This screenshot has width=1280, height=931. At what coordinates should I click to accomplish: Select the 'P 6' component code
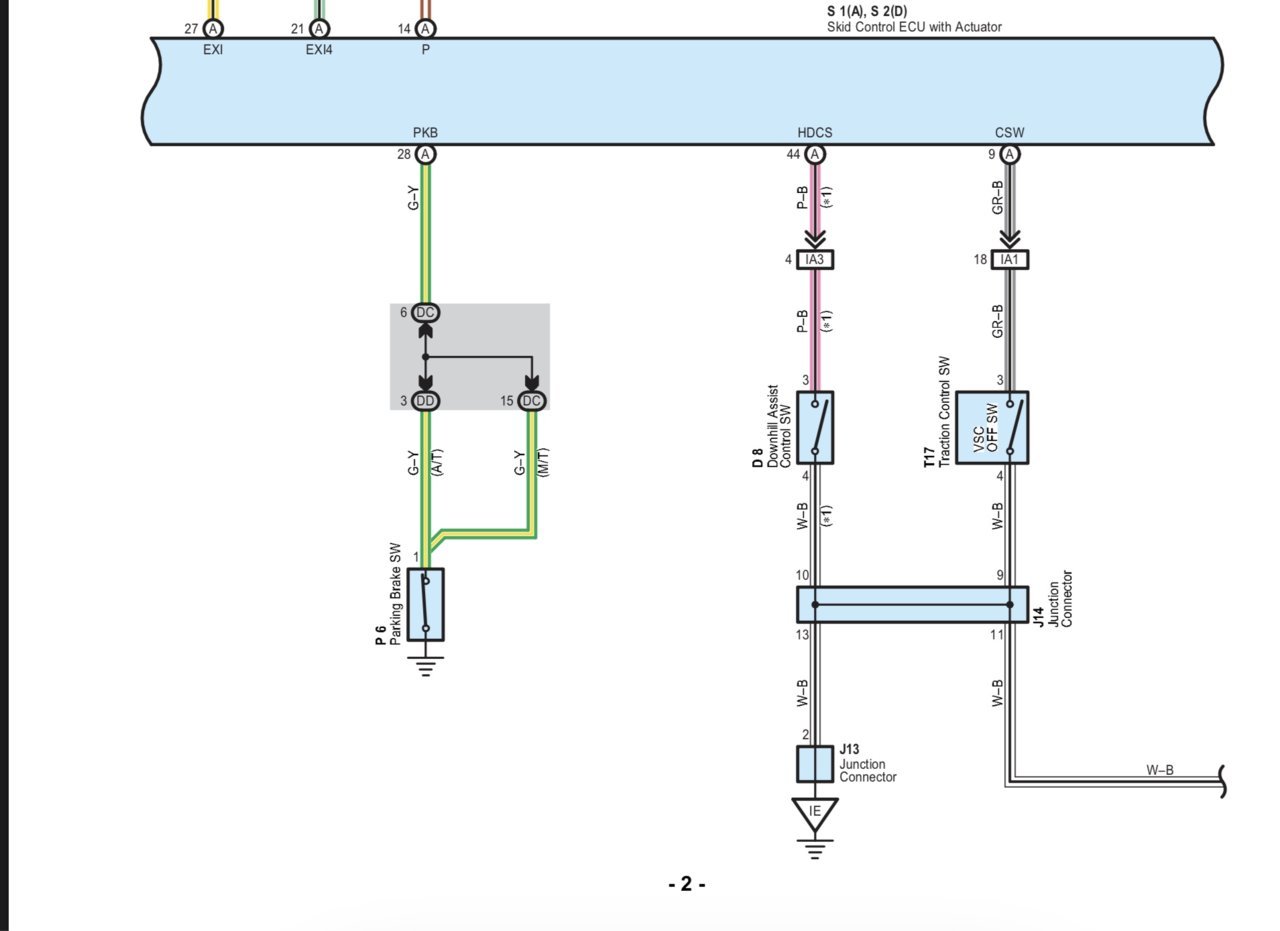tap(381, 635)
